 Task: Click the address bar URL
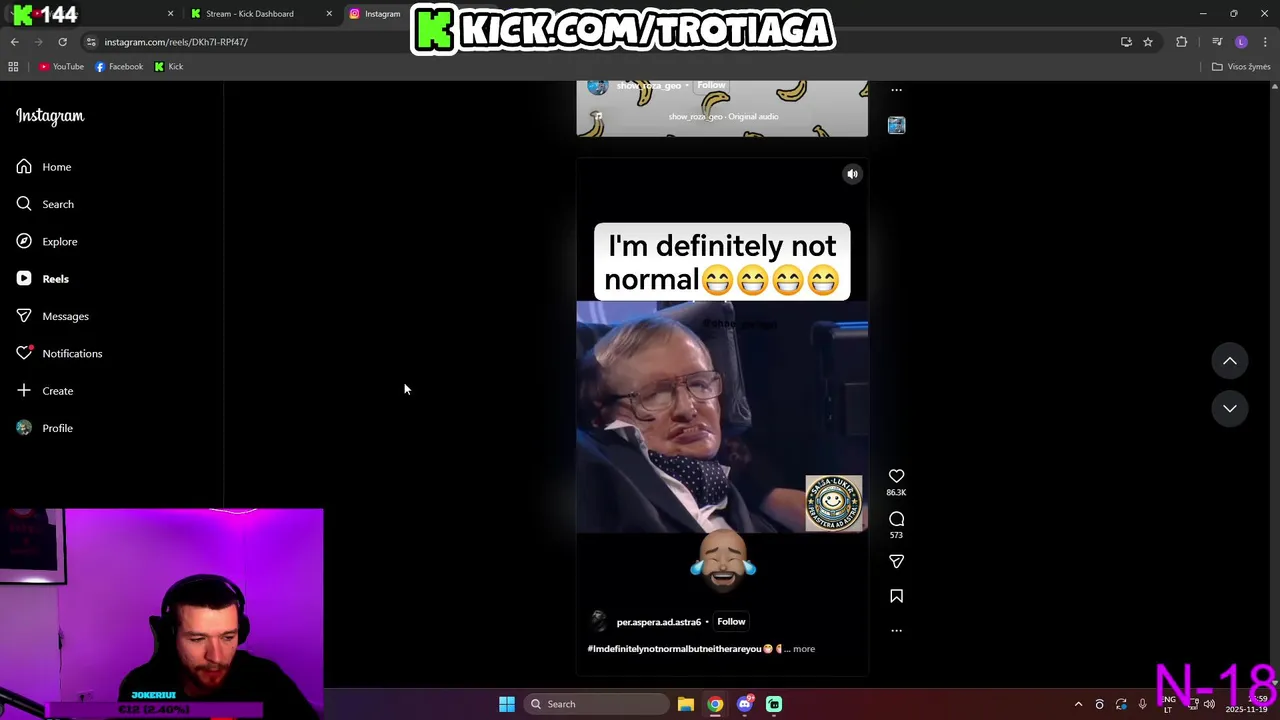pos(176,42)
